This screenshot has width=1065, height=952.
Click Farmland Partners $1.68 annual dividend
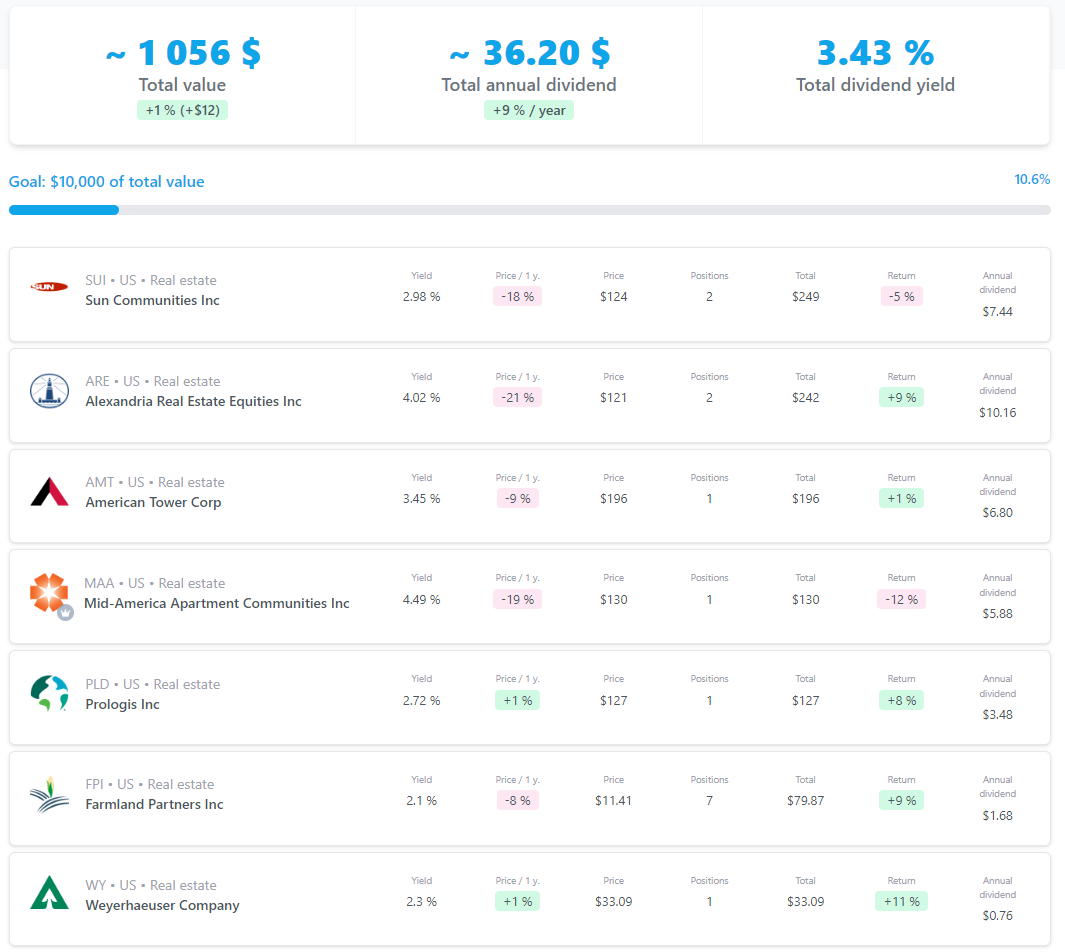(998, 816)
